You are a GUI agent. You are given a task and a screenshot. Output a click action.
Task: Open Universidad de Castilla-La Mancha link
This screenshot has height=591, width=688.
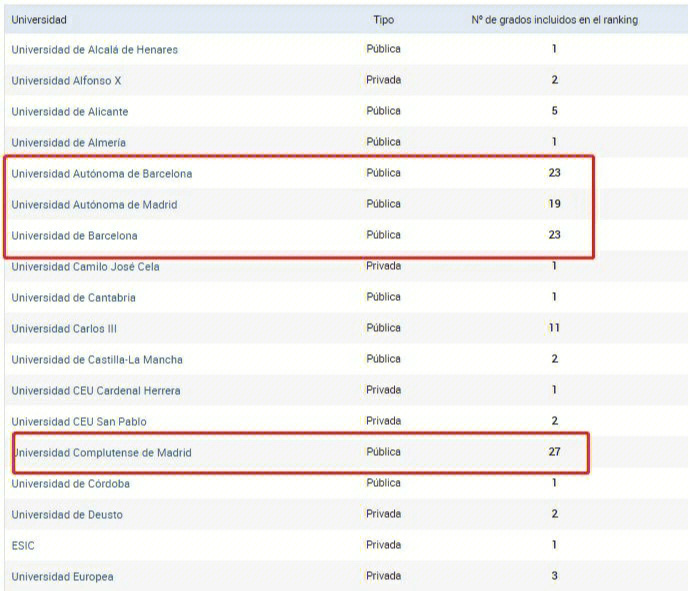point(97,360)
